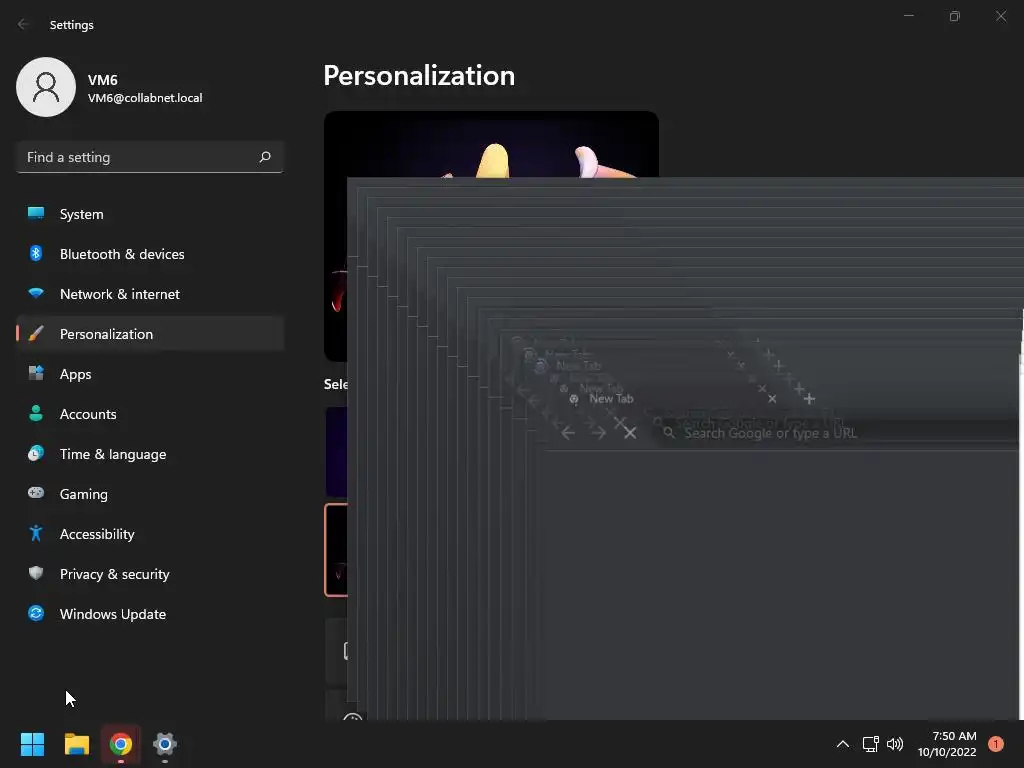Show hidden system tray icons
1024x768 pixels.
843,744
